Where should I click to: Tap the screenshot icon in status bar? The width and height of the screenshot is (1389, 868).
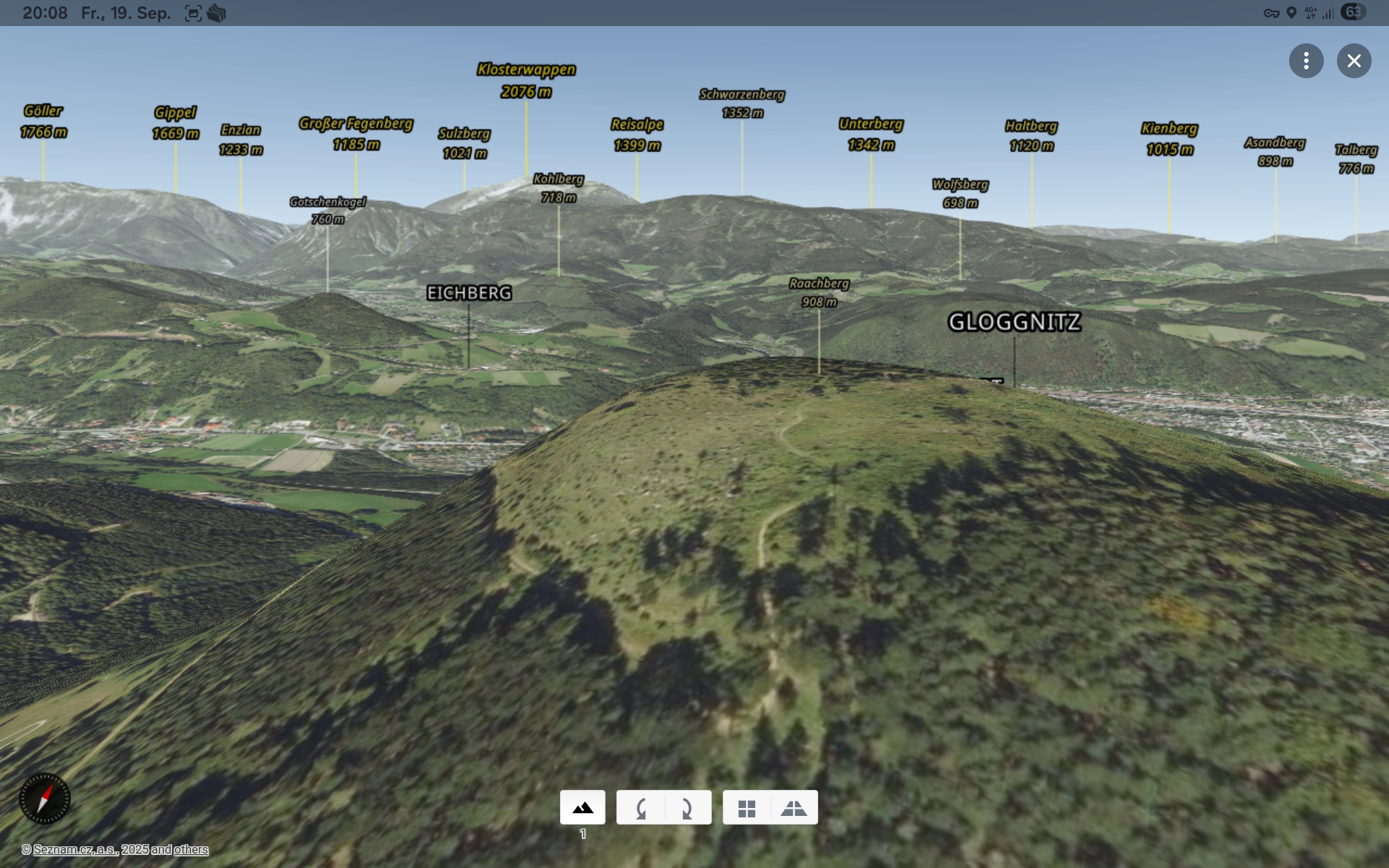tap(193, 13)
